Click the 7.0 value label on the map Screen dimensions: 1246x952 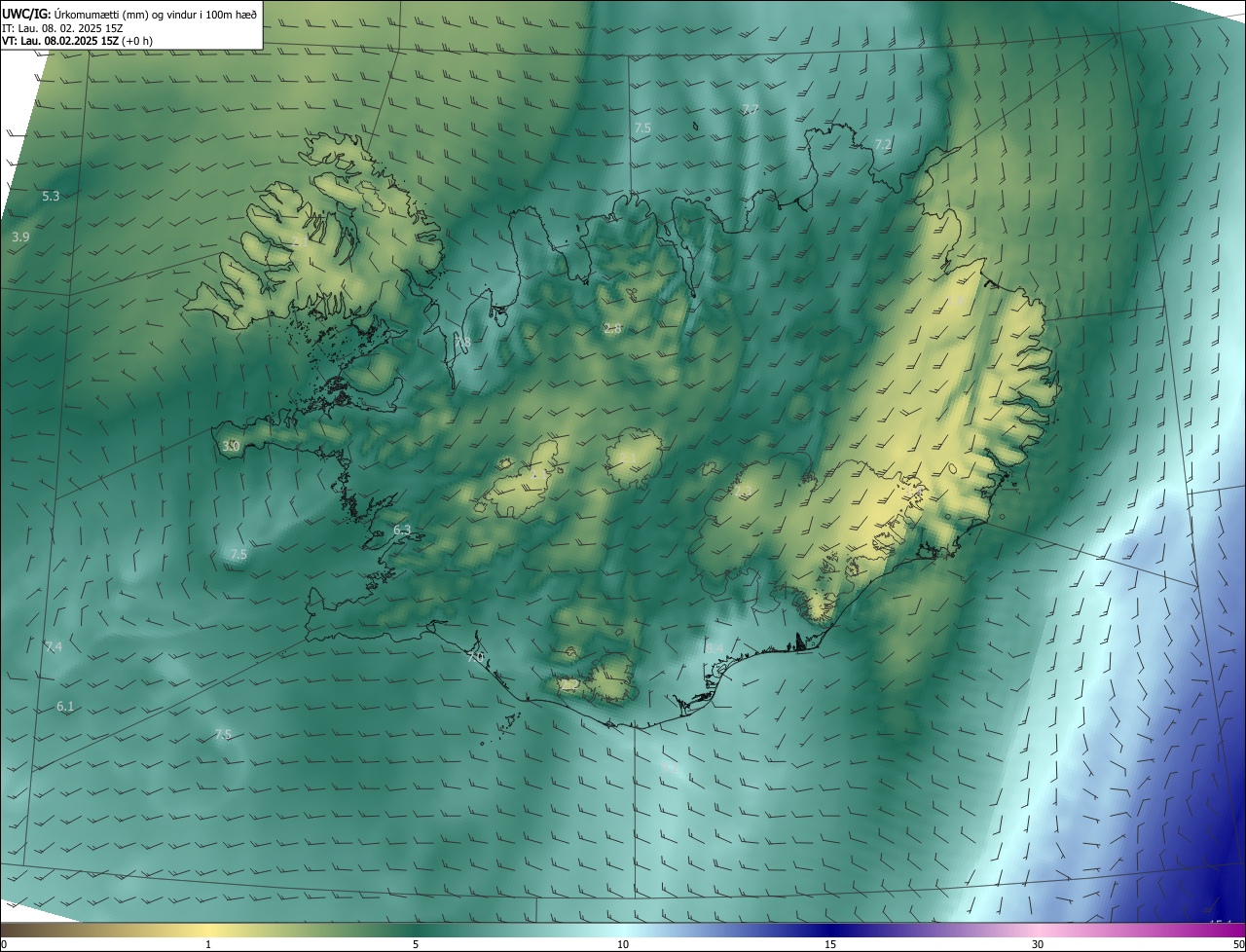tap(476, 658)
